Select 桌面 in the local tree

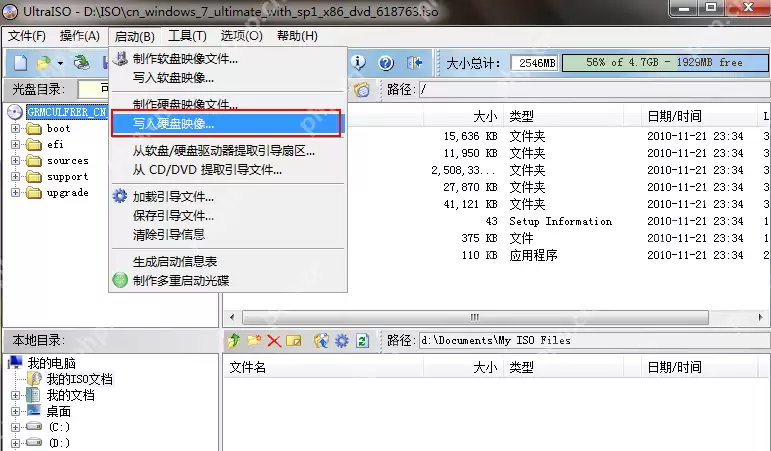coord(59,411)
